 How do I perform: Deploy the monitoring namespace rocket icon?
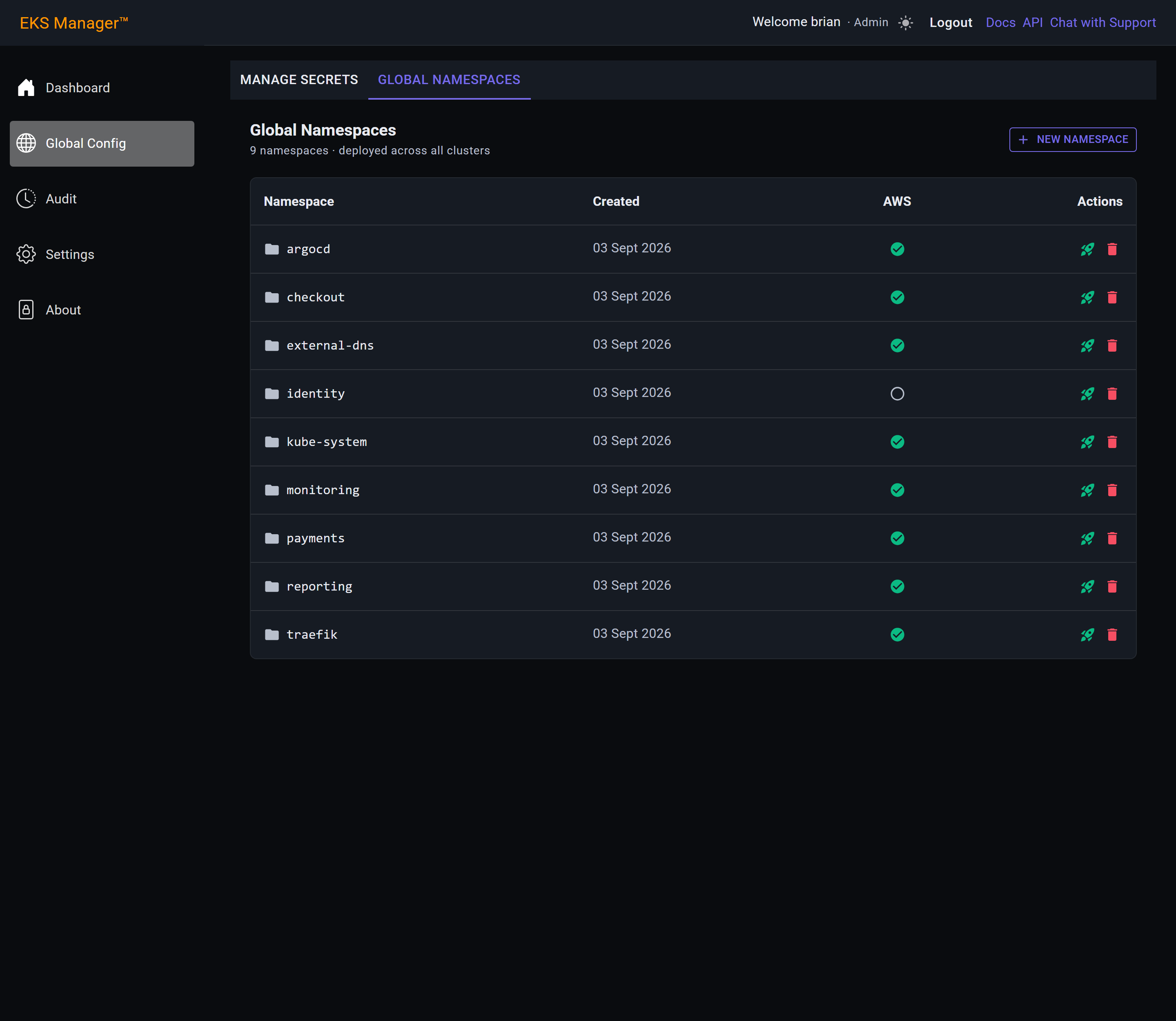[1087, 490]
